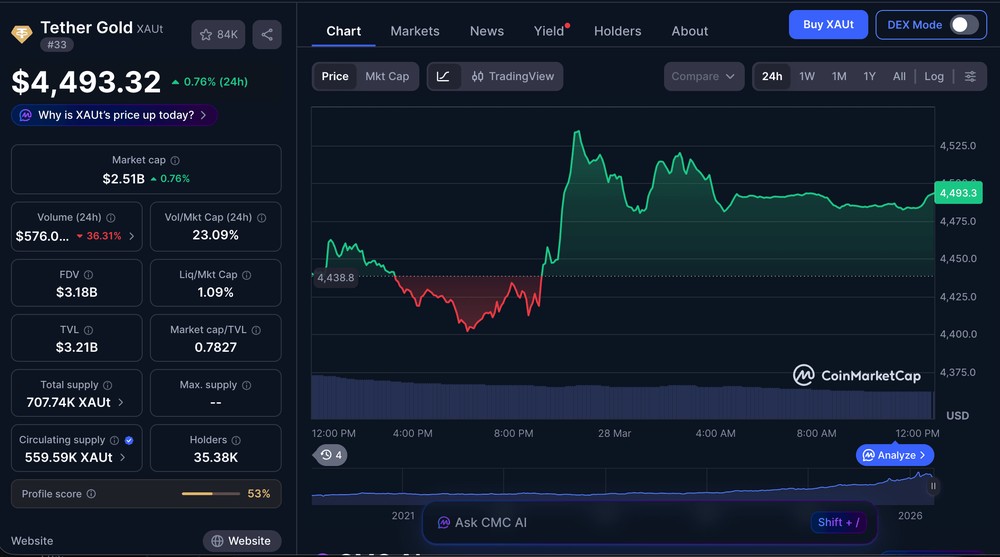Click Shift + / shortcut badge
Image resolution: width=1000 pixels, height=557 pixels.
pyautogui.click(x=839, y=523)
